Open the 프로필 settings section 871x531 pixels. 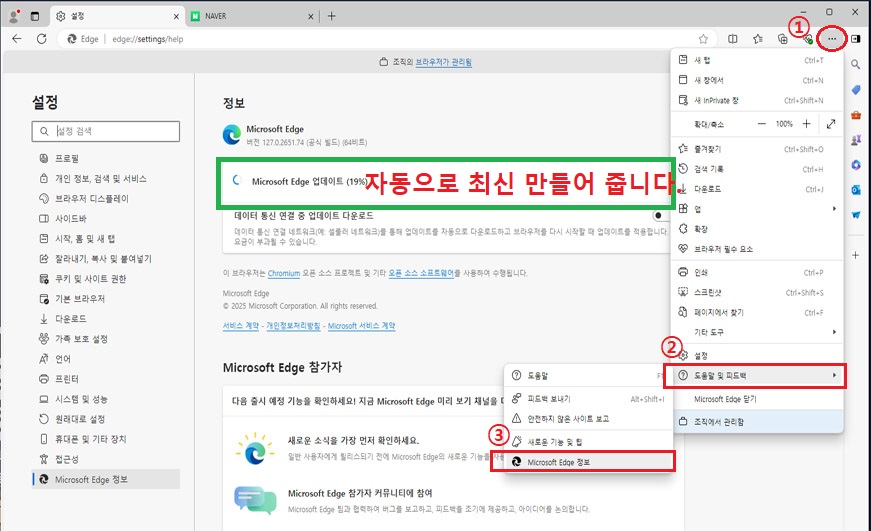tap(106, 158)
